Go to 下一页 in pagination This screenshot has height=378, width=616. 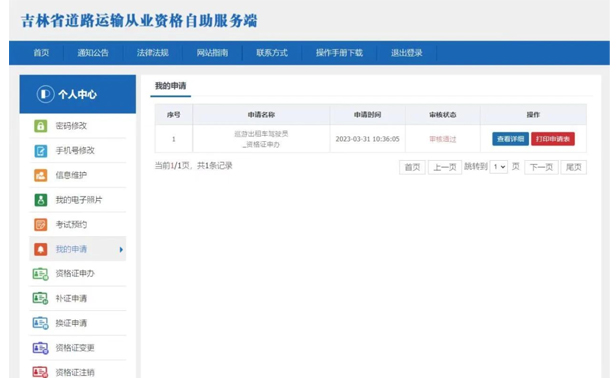pos(541,167)
